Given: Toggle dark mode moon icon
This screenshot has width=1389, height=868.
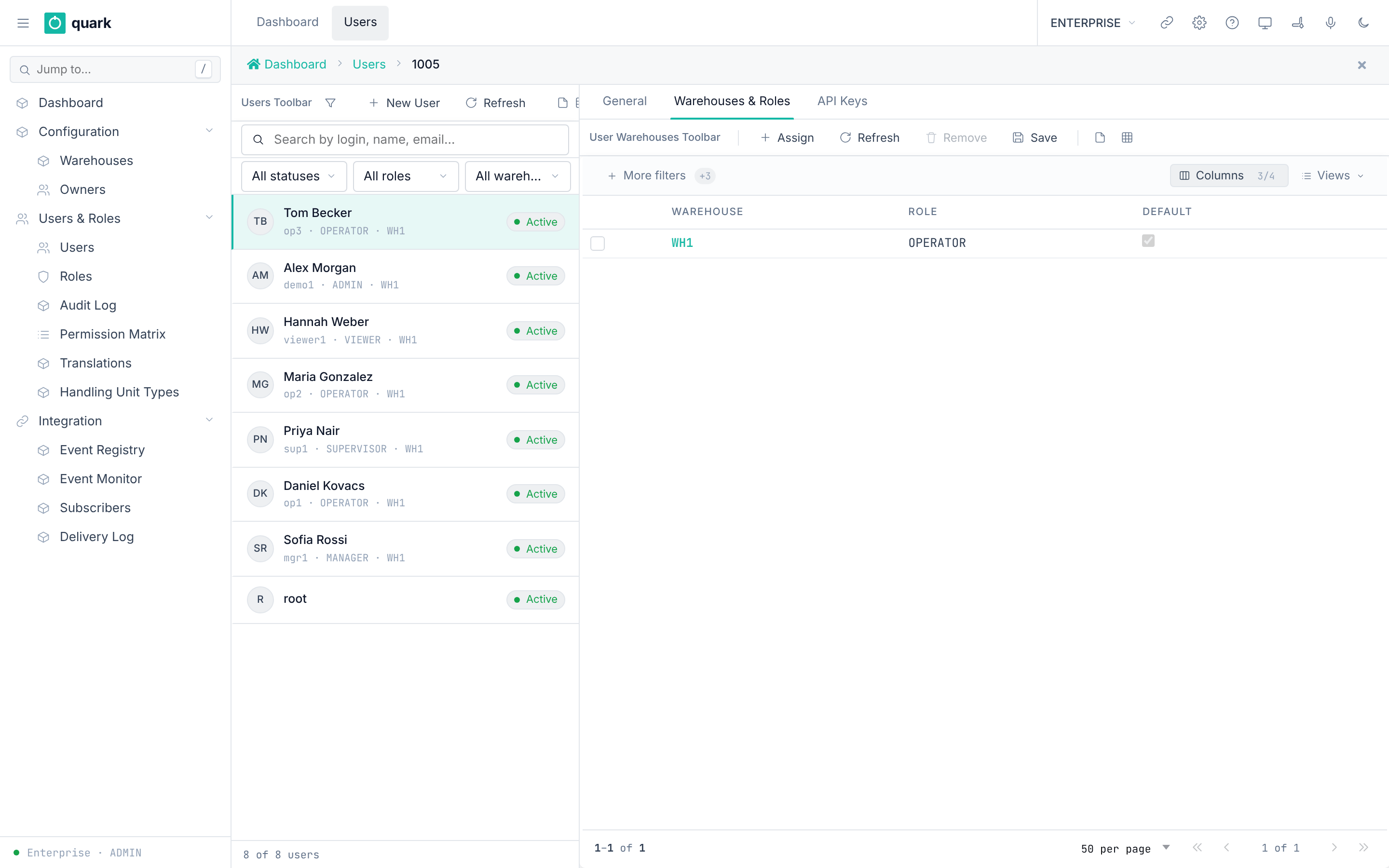Looking at the screenshot, I should pos(1363,23).
